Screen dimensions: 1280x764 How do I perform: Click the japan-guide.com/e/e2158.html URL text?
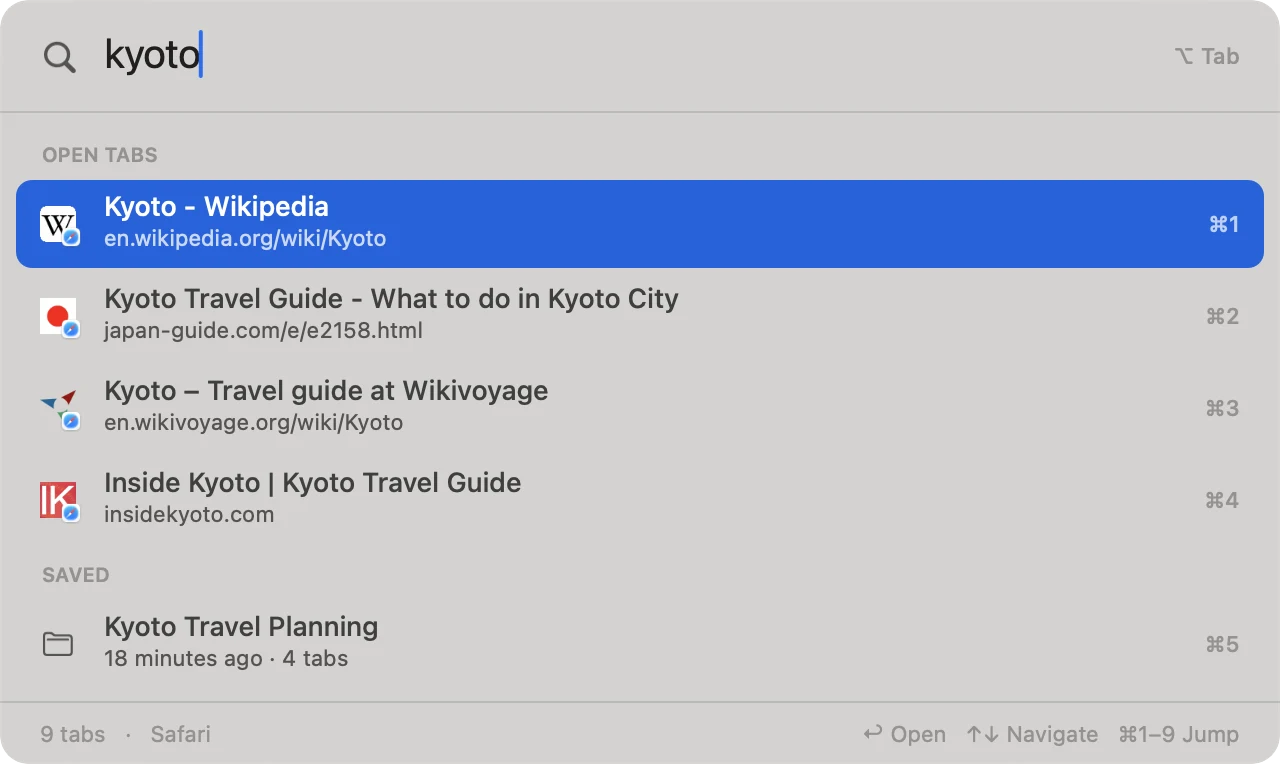click(263, 331)
